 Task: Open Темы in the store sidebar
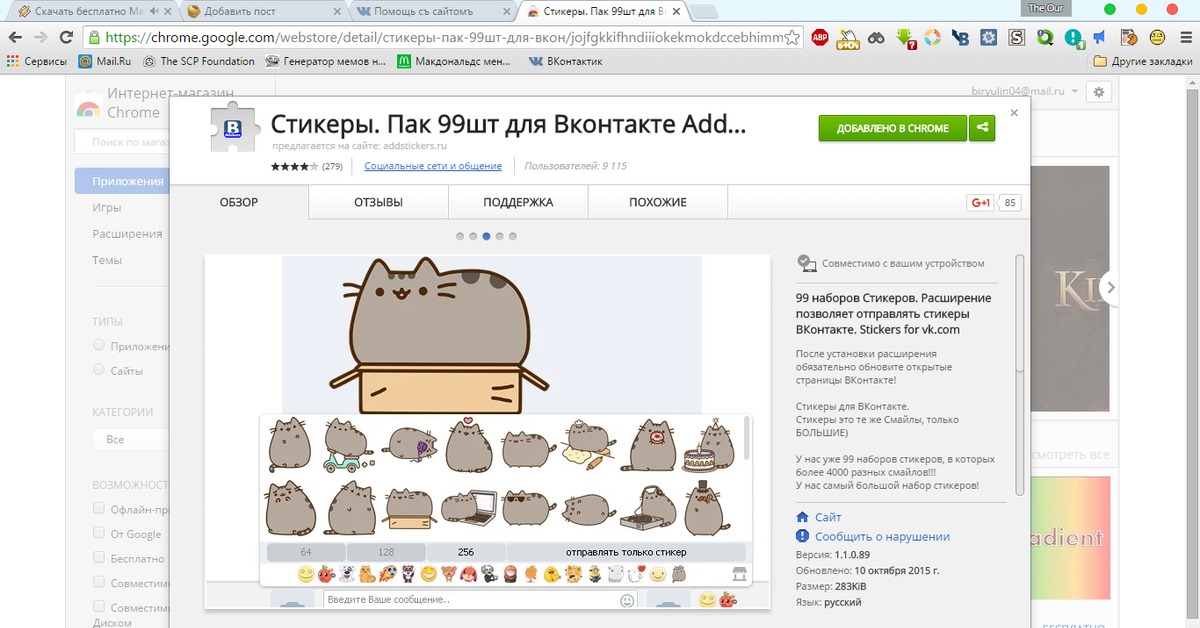(107, 260)
